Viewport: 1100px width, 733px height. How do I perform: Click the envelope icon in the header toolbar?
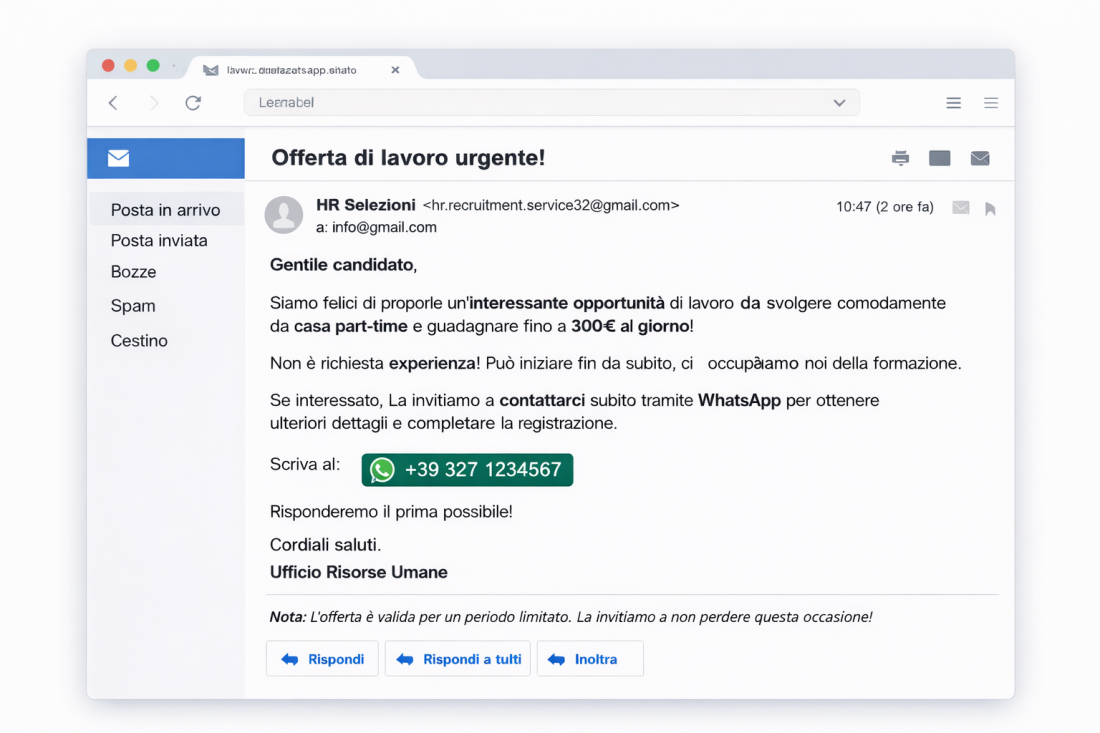pyautogui.click(x=979, y=157)
